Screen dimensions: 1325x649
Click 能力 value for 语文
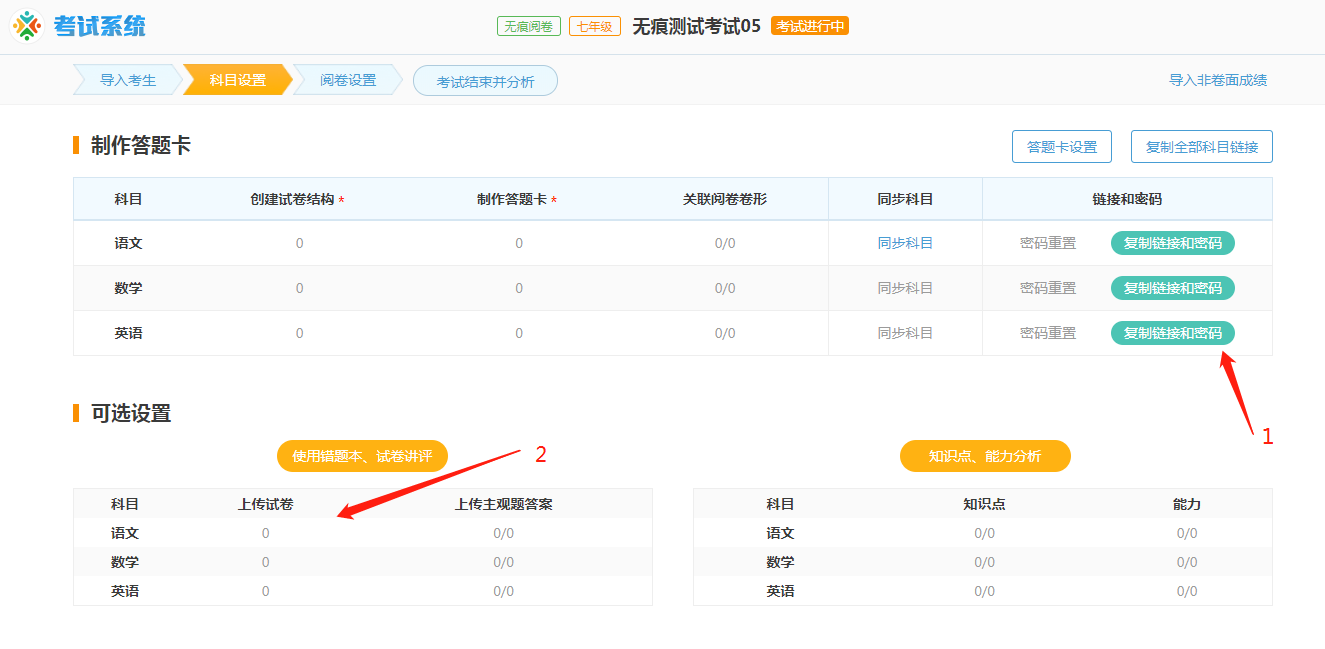[x=1187, y=533]
